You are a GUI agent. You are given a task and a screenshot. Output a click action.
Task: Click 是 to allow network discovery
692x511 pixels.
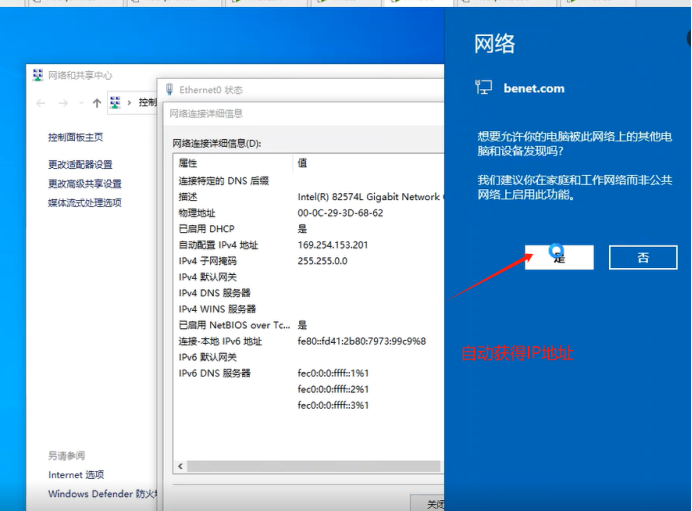(x=559, y=257)
